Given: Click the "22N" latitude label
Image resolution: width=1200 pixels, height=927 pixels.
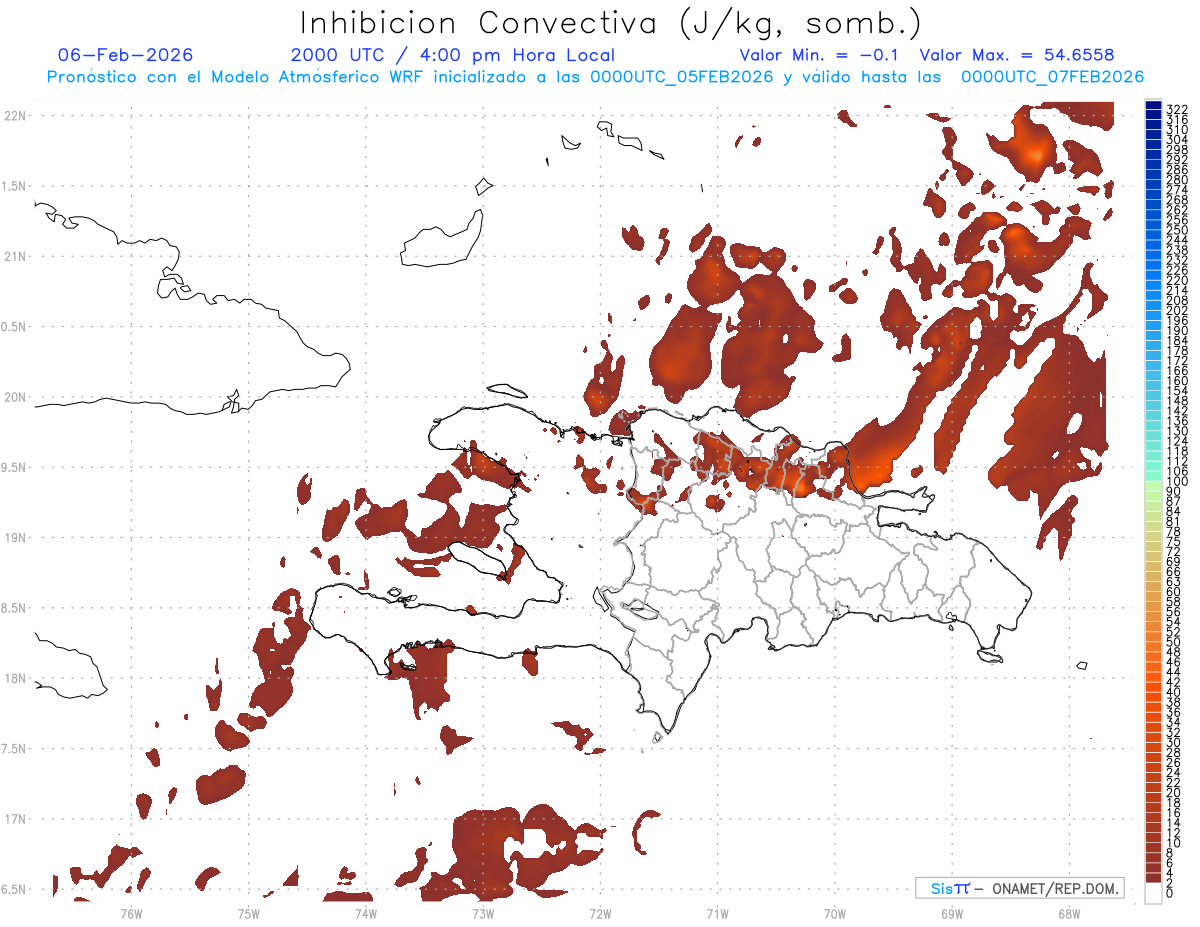Looking at the screenshot, I should pyautogui.click(x=15, y=116).
